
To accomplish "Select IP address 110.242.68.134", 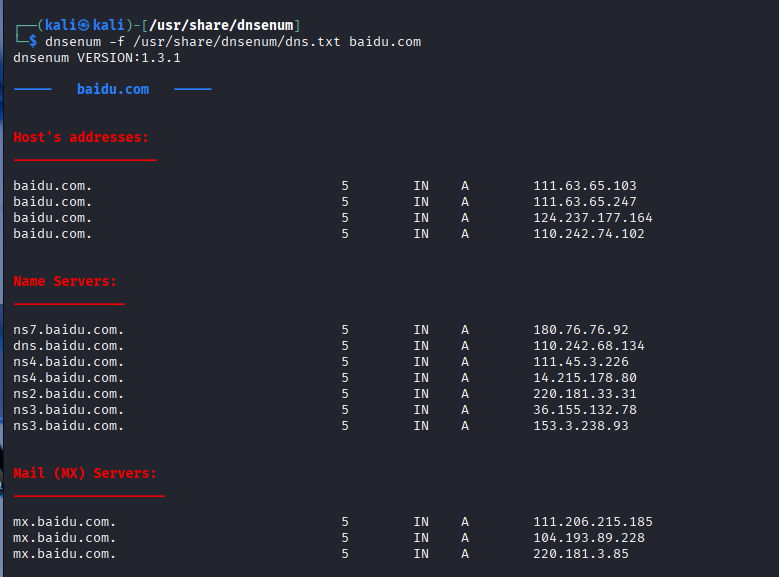I will (589, 346).
